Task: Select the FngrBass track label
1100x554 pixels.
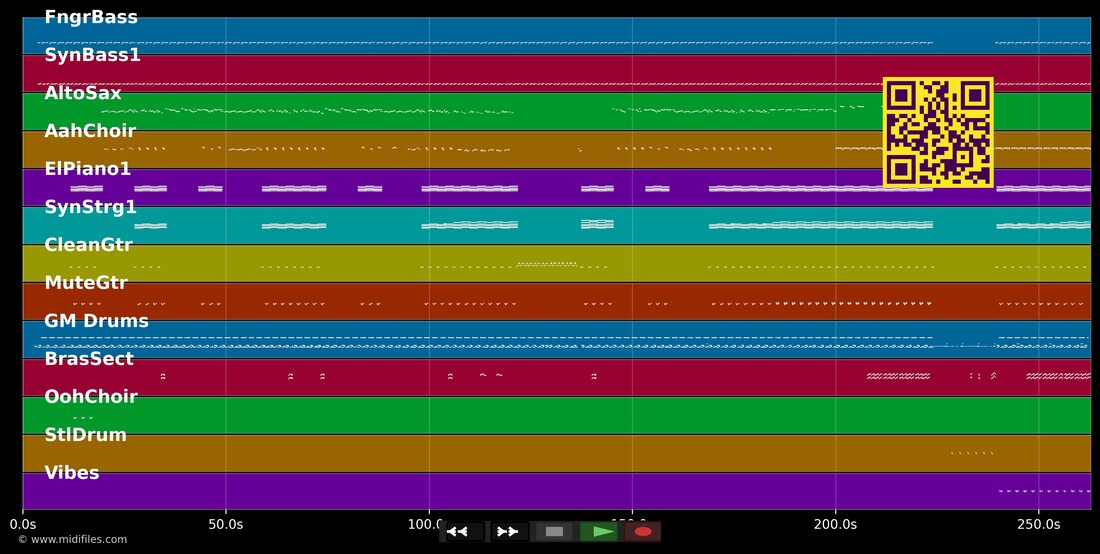Action: pos(91,18)
